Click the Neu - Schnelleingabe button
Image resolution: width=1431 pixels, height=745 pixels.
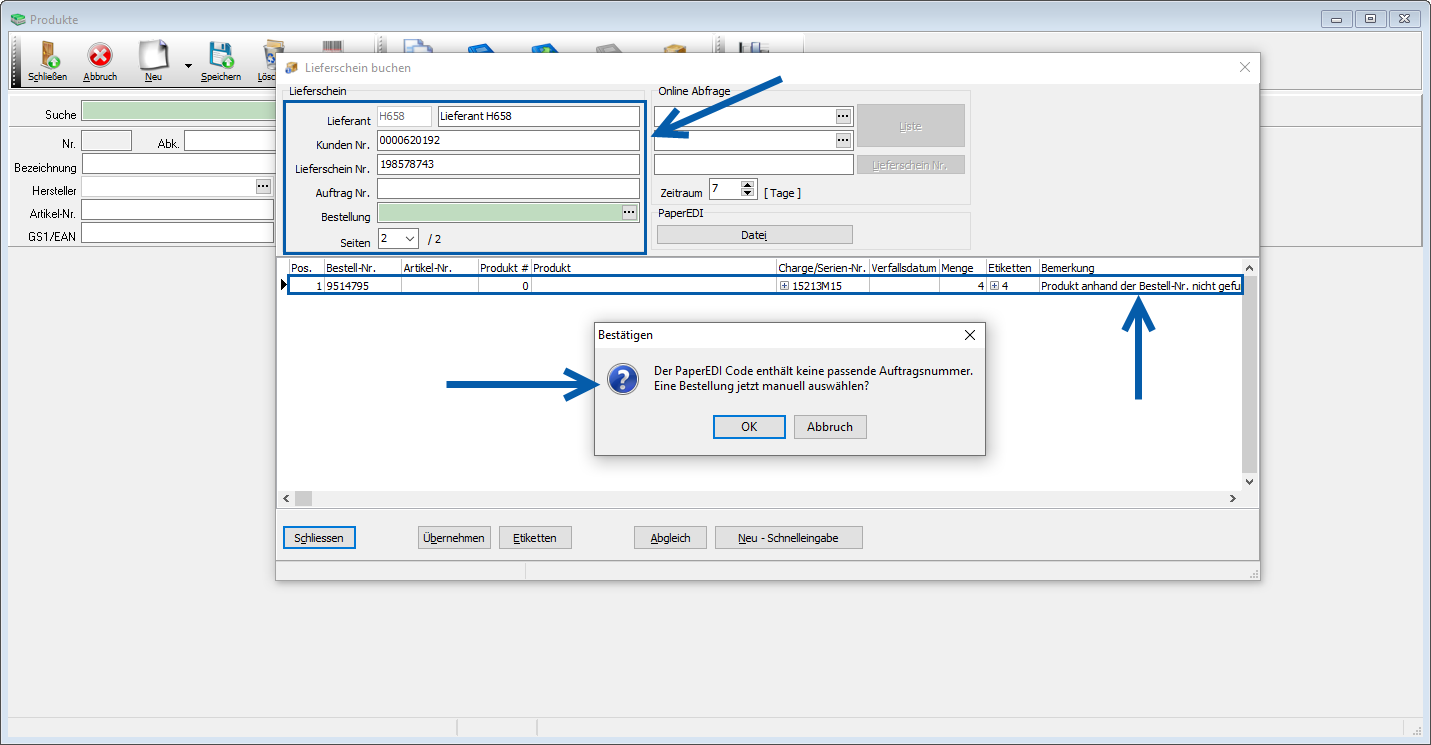point(788,538)
